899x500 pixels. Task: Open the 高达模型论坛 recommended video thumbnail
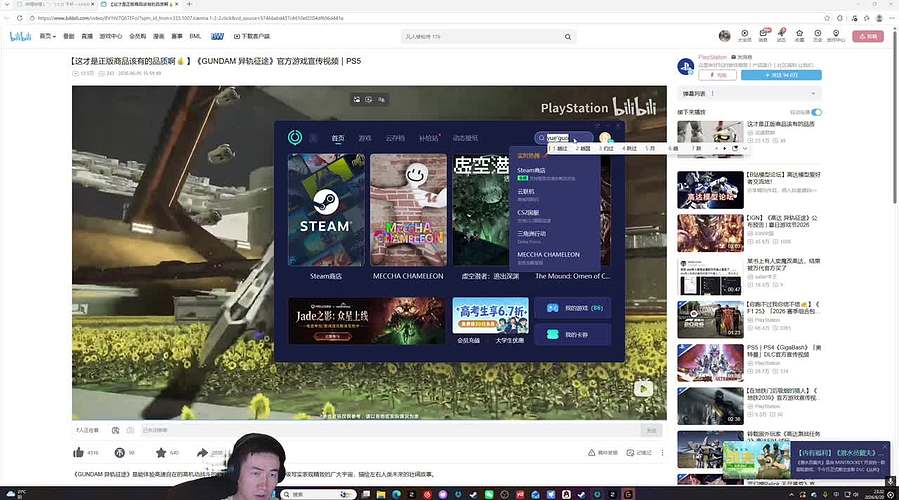710,190
